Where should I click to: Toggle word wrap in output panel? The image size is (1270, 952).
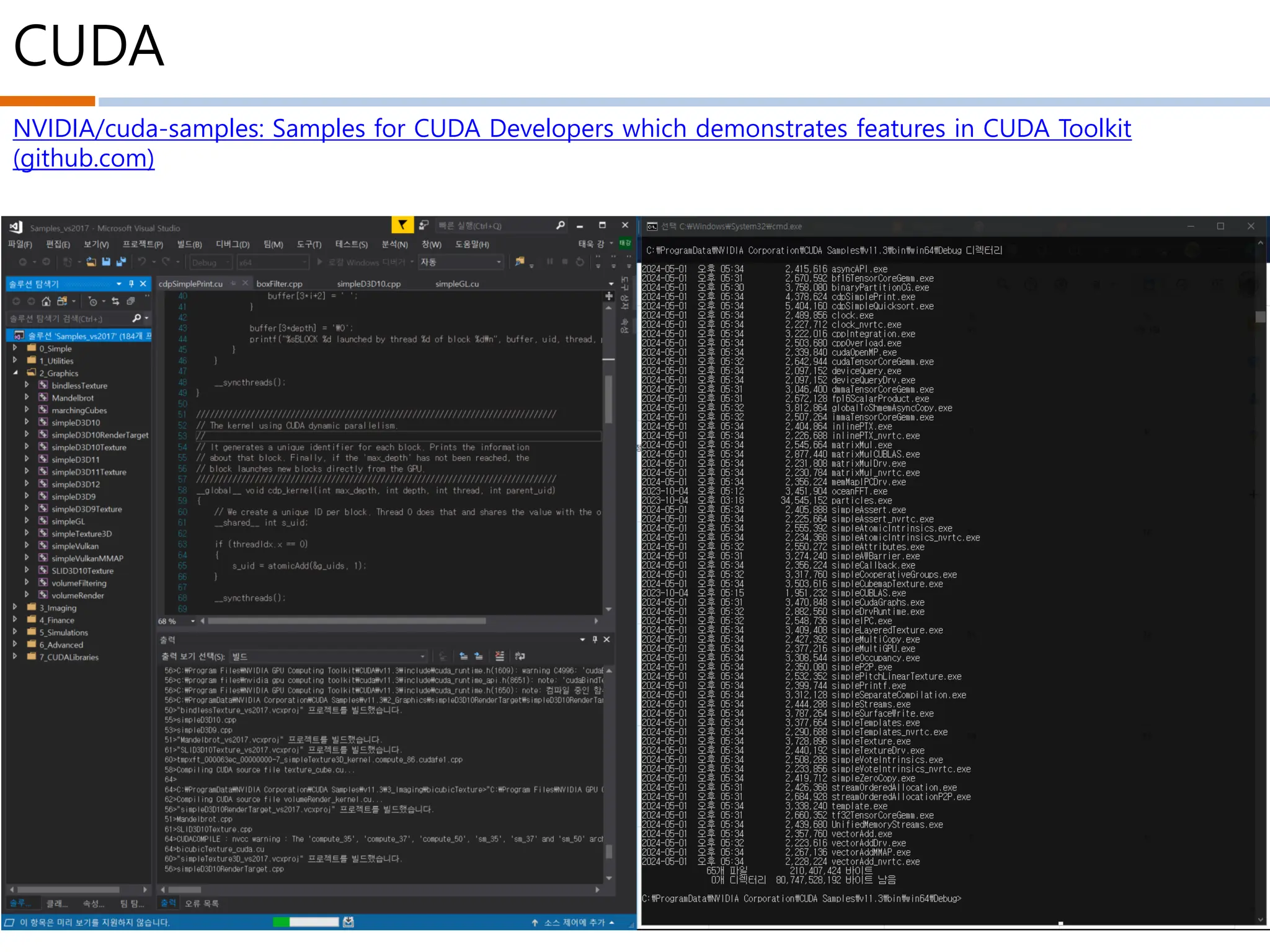click(520, 656)
